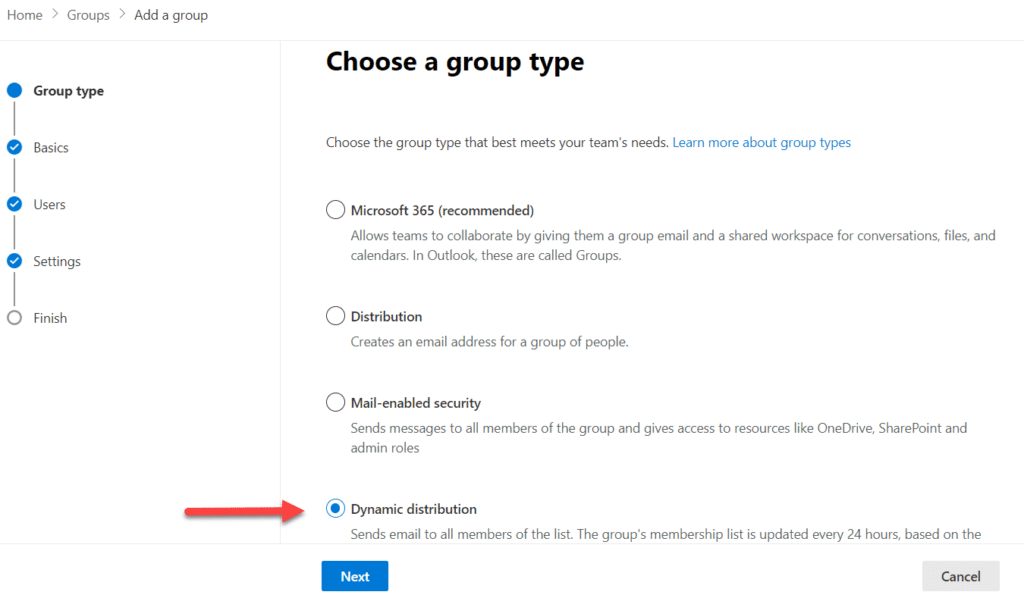The width and height of the screenshot is (1024, 598).
Task: Click the Next button
Action: coord(354,576)
